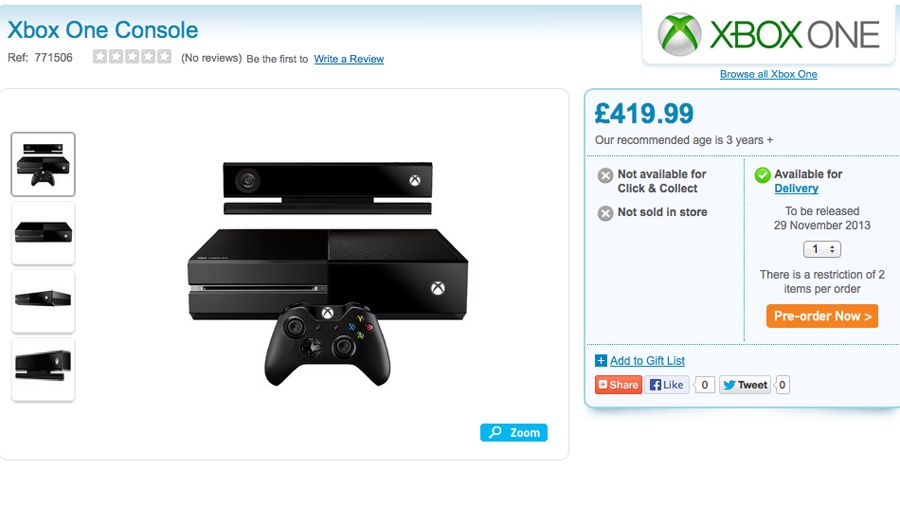Select the third thumbnail showing console side
This screenshot has width=900, height=506.
43,301
